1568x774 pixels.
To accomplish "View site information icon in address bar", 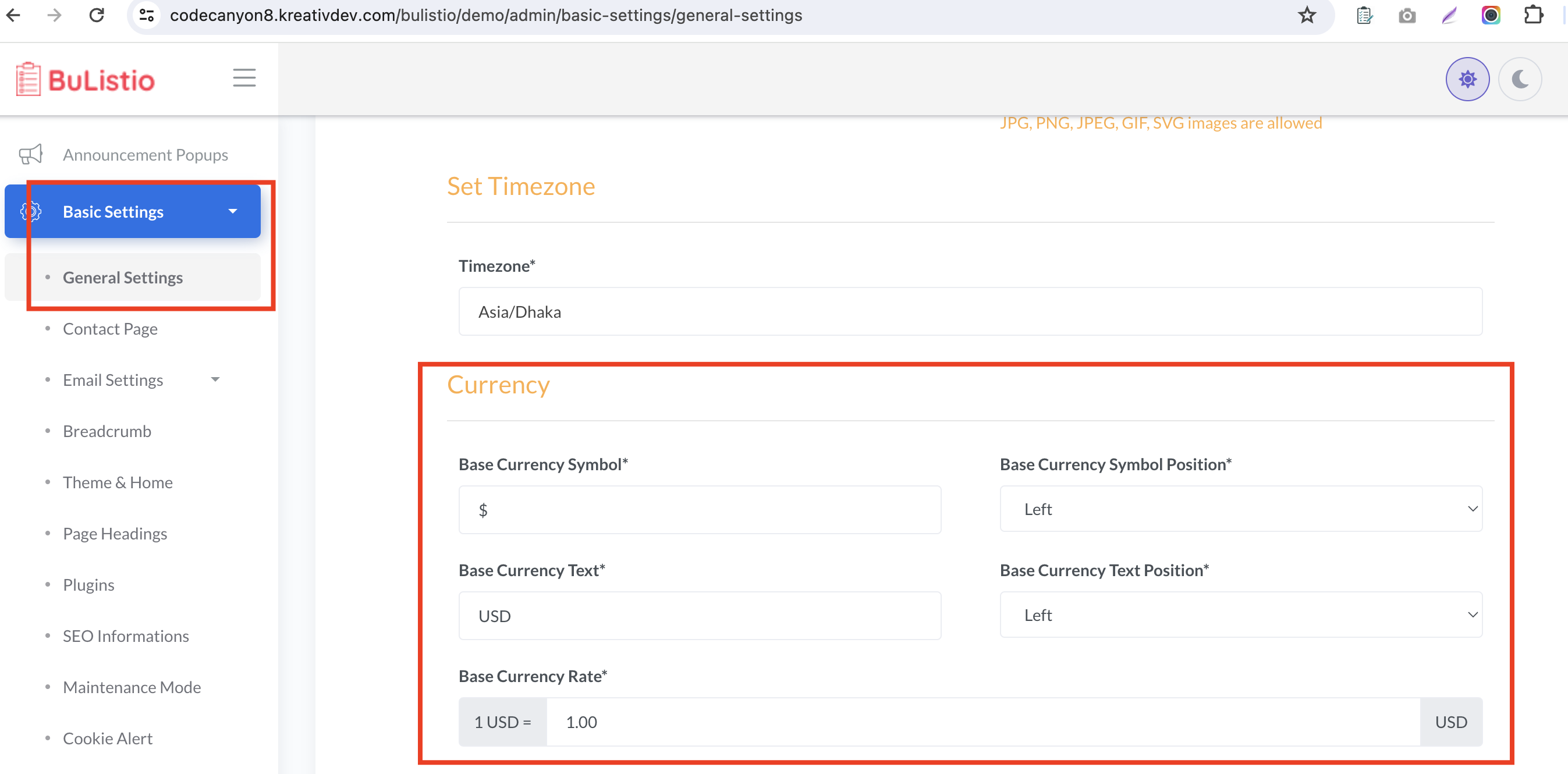I will coord(147,15).
